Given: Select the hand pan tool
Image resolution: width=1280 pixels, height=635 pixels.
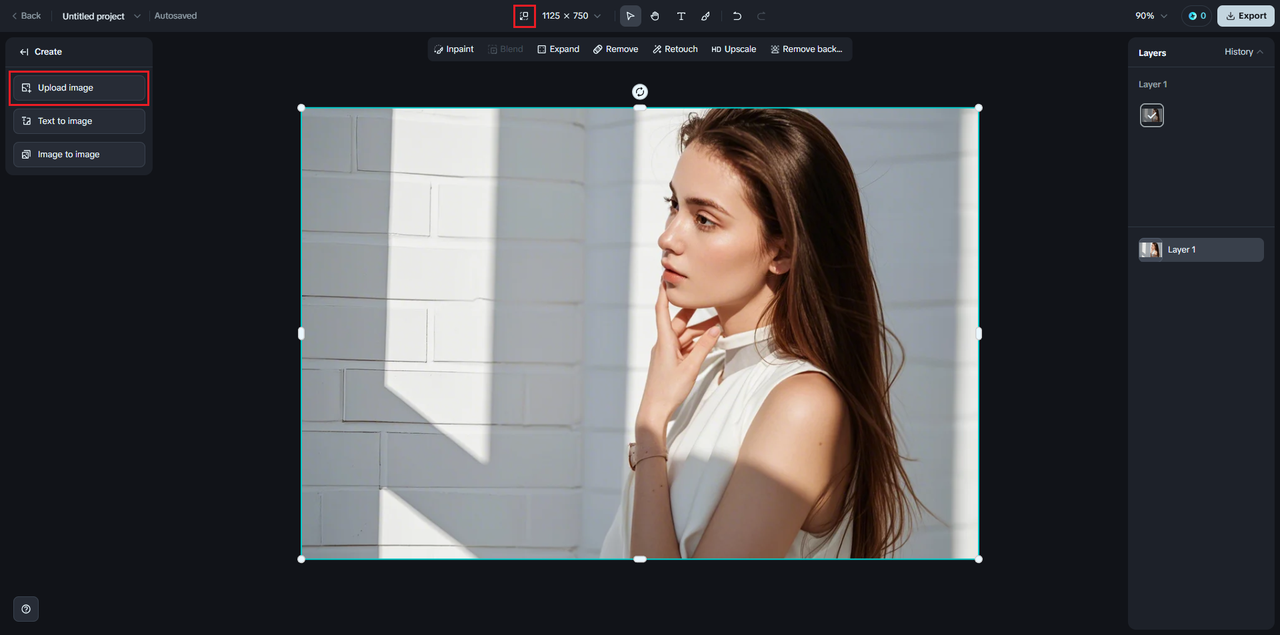Looking at the screenshot, I should (x=655, y=16).
